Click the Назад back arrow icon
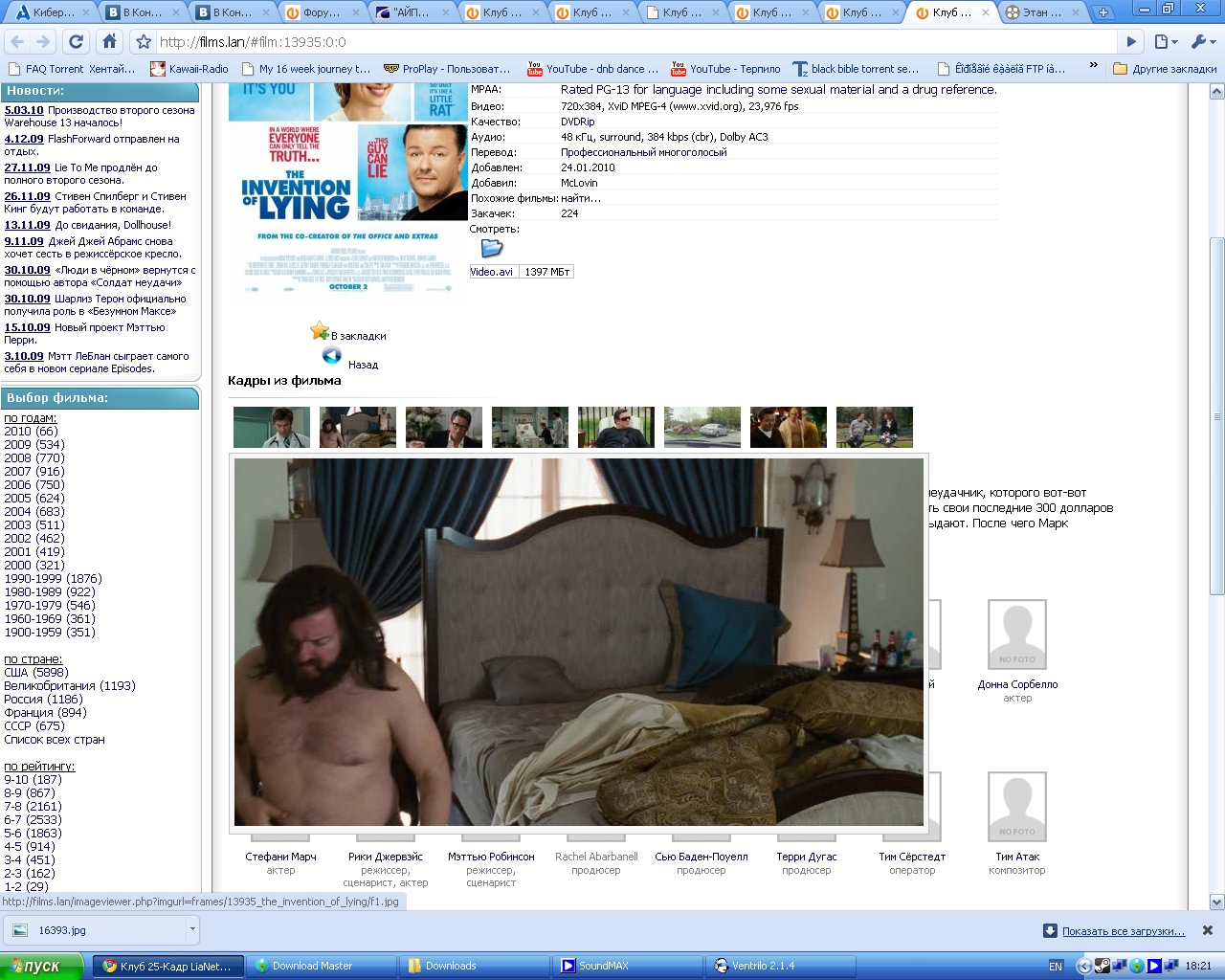The width and height of the screenshot is (1225, 980). pos(332,356)
